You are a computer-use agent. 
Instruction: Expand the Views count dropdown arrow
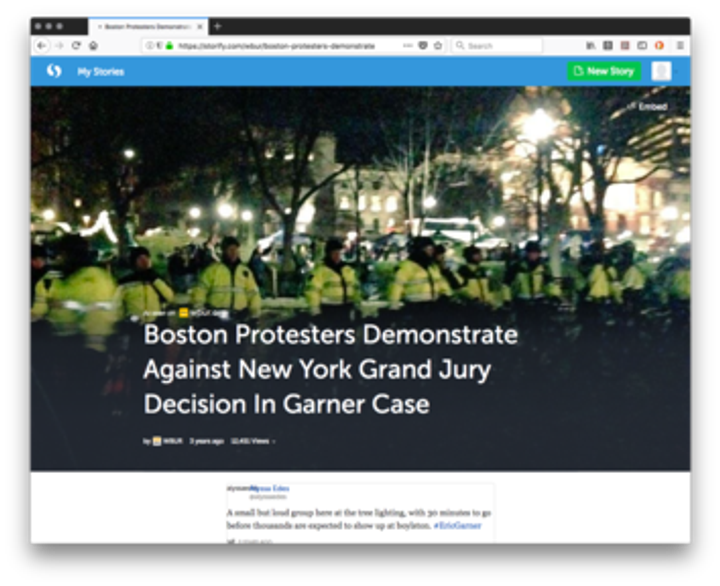274,442
